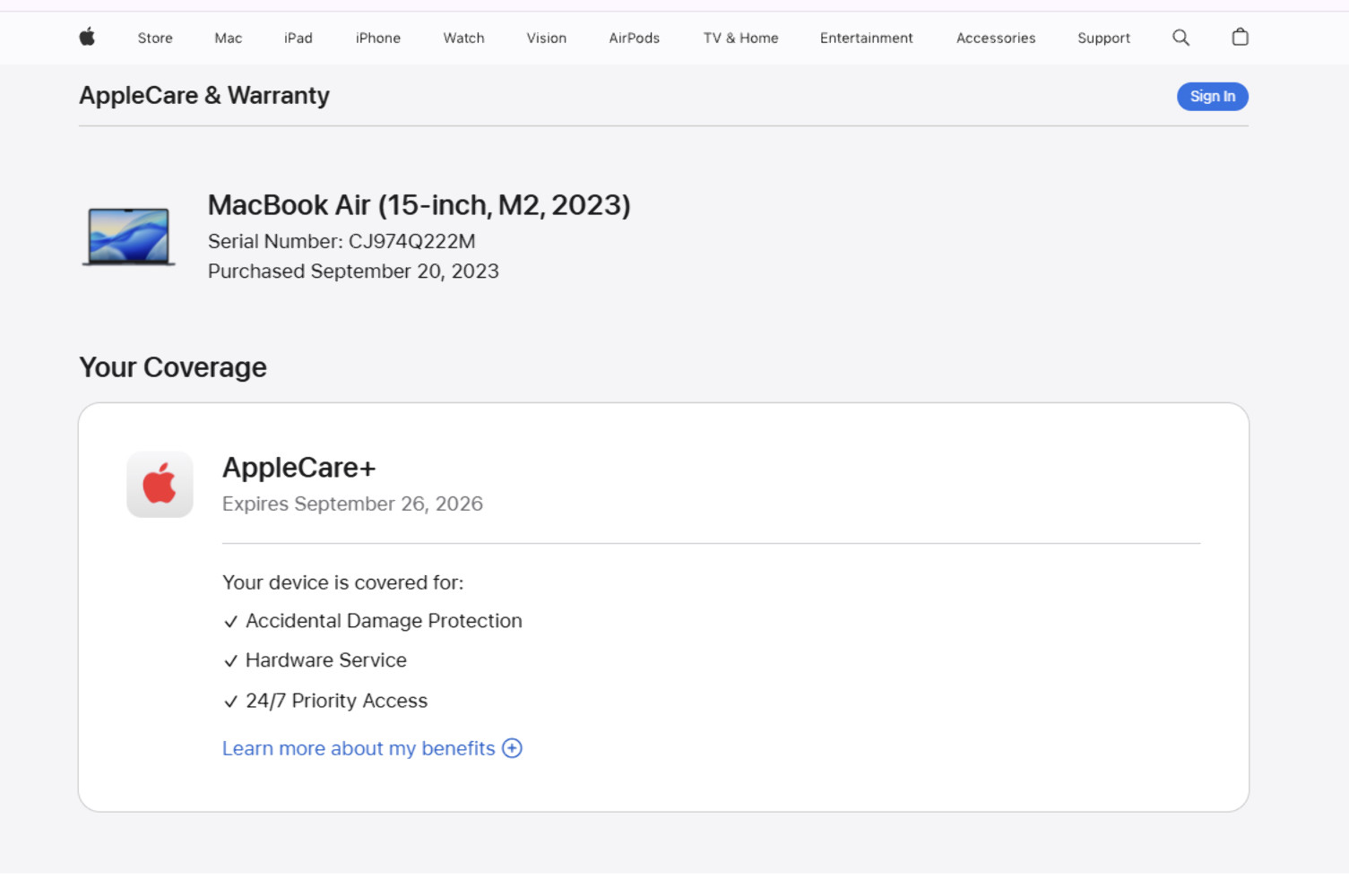Open Learn more about my benefits link

(x=359, y=748)
